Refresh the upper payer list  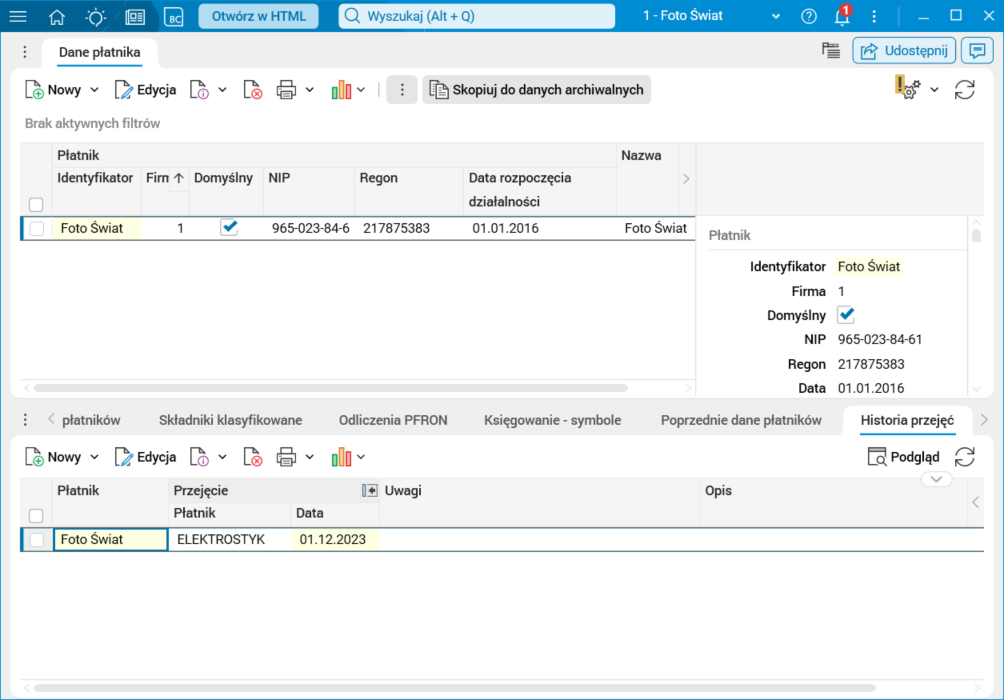965,90
